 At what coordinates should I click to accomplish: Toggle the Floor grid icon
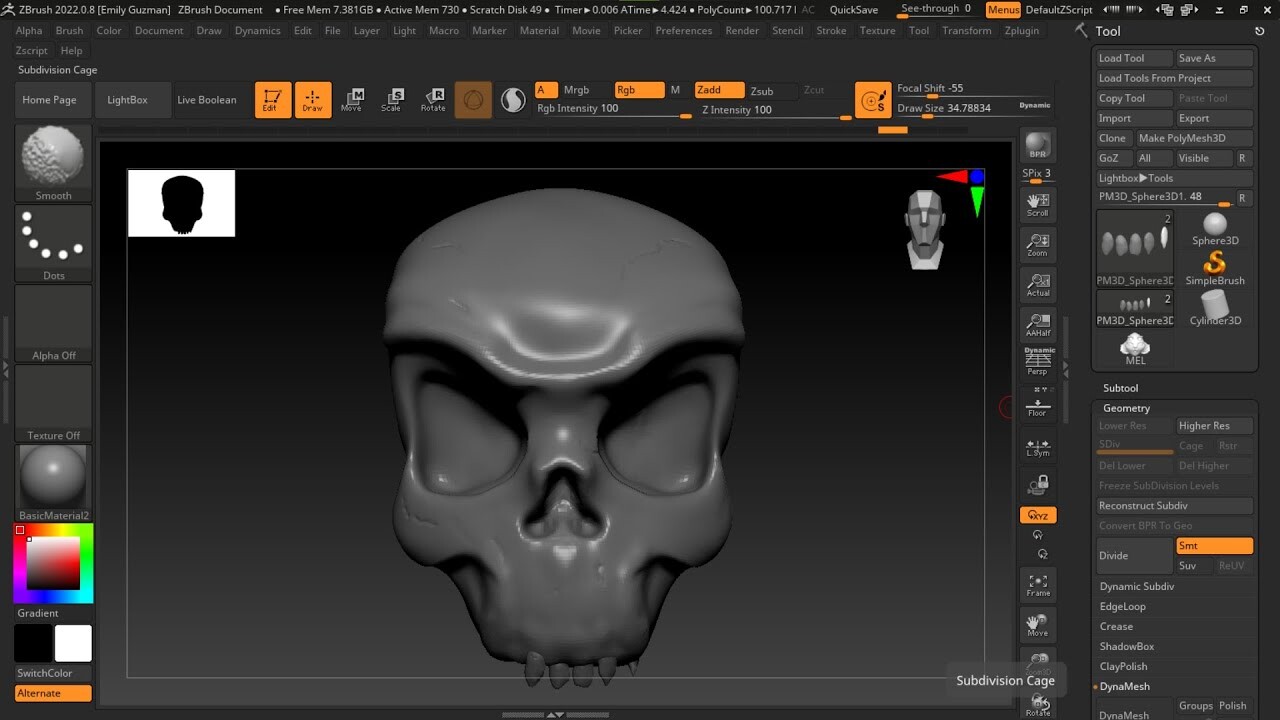pos(1037,405)
